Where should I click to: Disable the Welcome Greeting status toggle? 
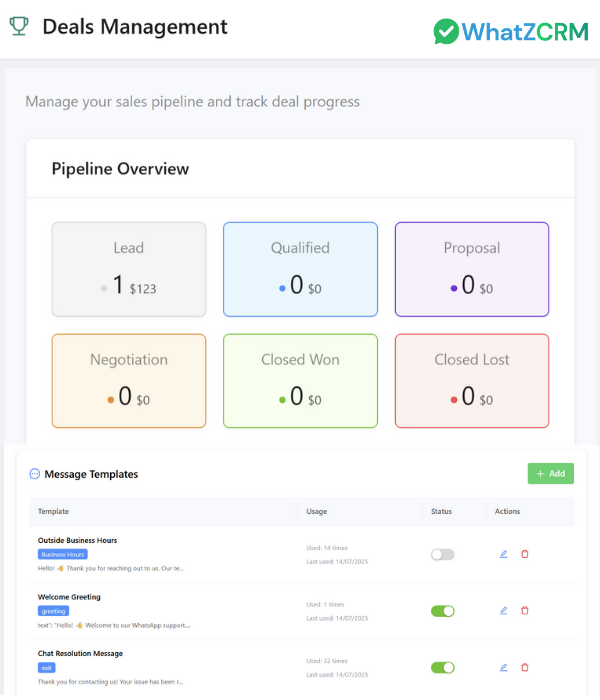[442, 610]
